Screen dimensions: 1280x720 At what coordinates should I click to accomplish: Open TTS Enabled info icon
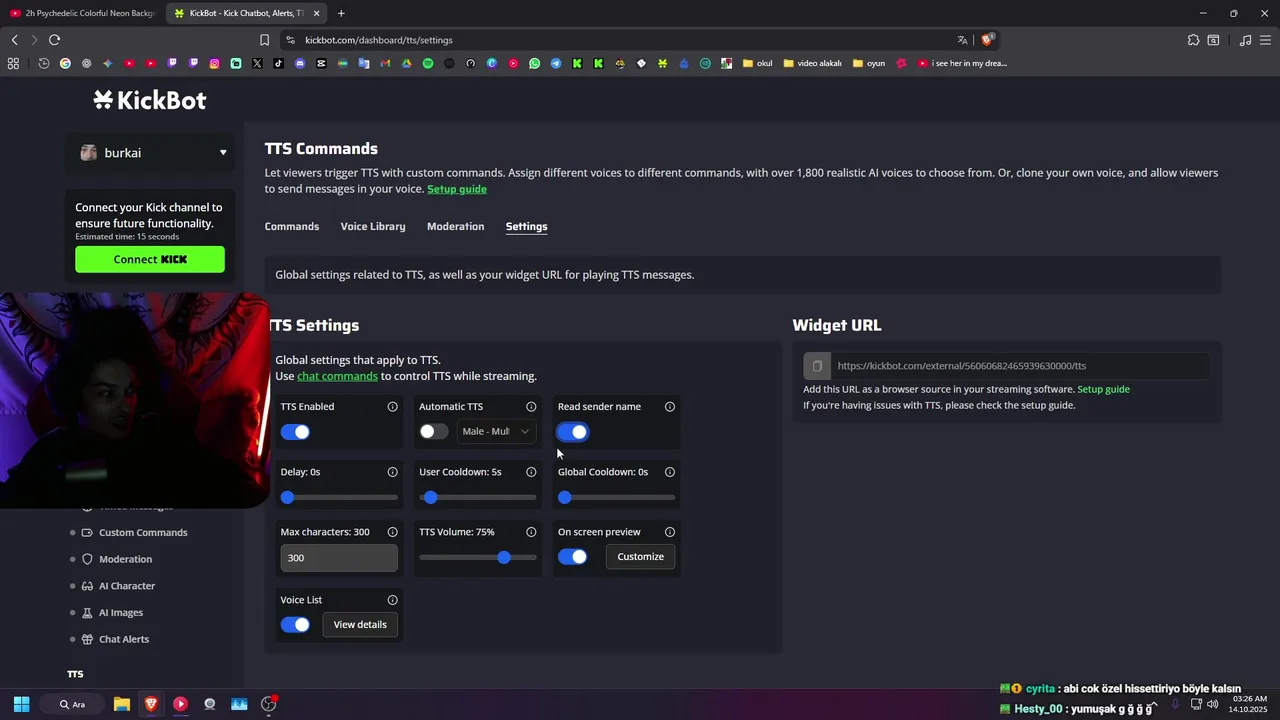pos(392,407)
